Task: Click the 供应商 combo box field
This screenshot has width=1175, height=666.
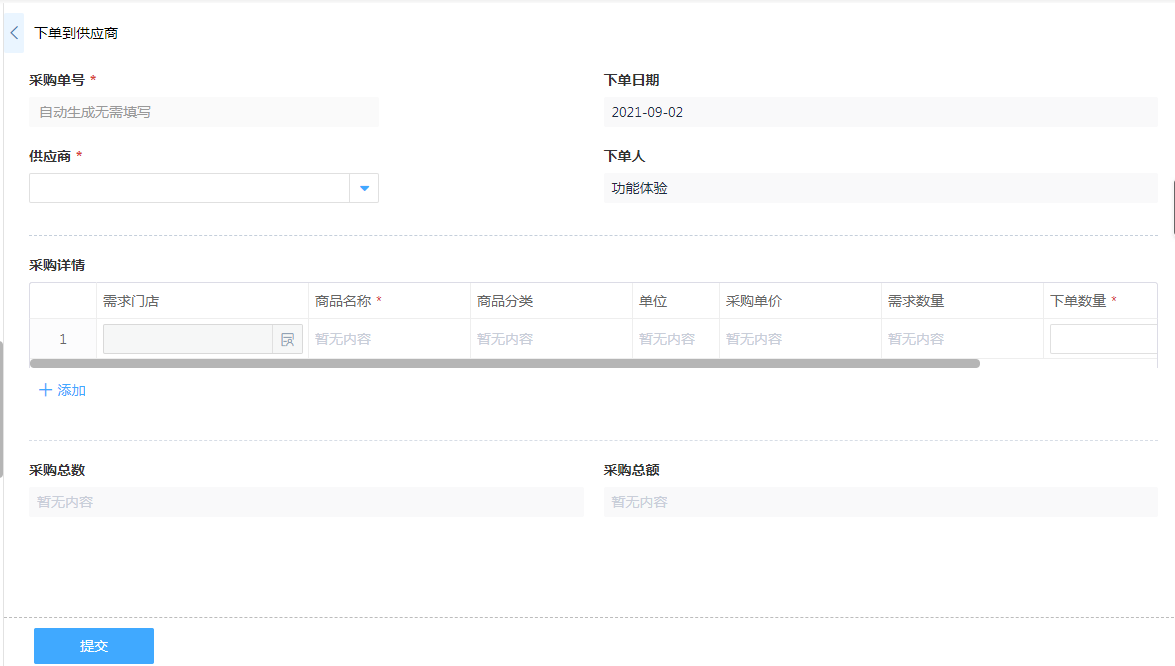Action: (204, 188)
